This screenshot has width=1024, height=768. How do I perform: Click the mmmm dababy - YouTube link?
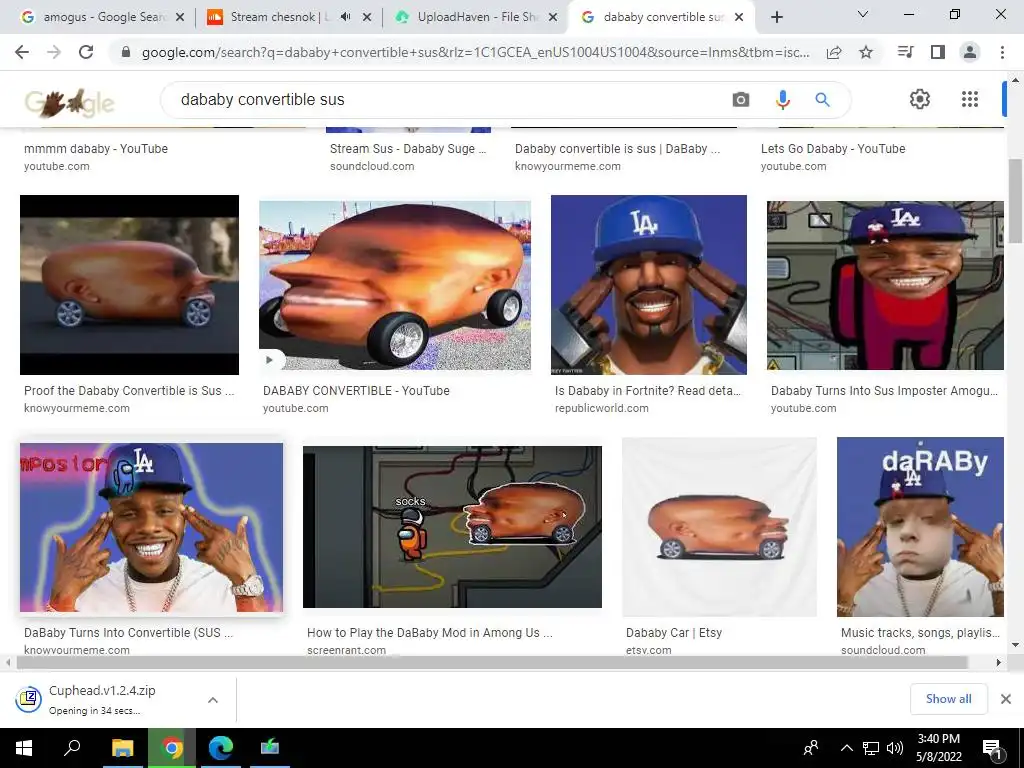point(96,148)
